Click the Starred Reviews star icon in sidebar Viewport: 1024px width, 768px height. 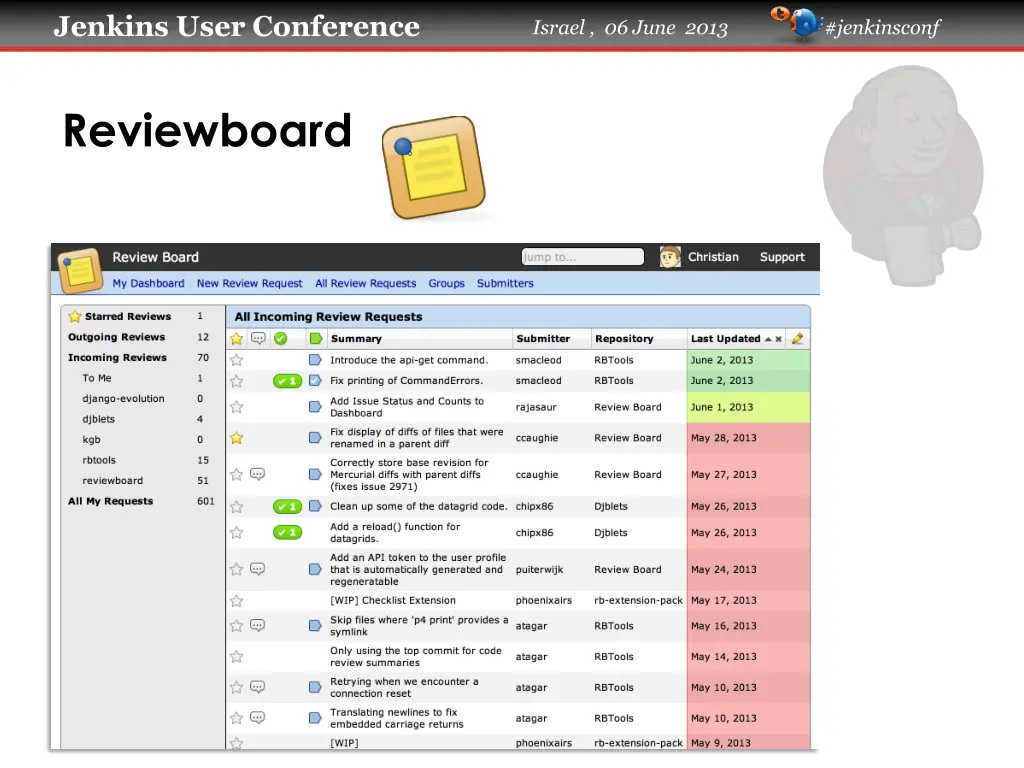75,316
